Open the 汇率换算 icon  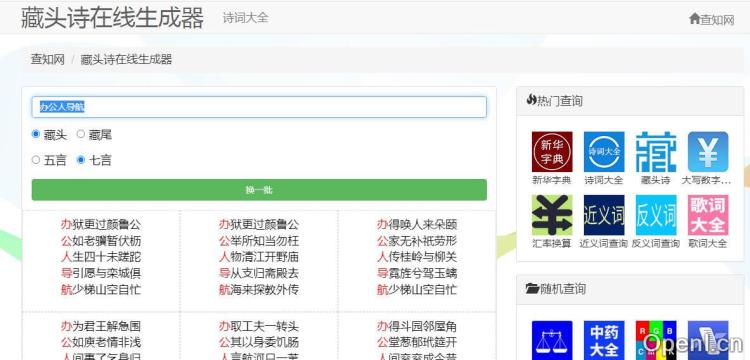[x=551, y=215]
